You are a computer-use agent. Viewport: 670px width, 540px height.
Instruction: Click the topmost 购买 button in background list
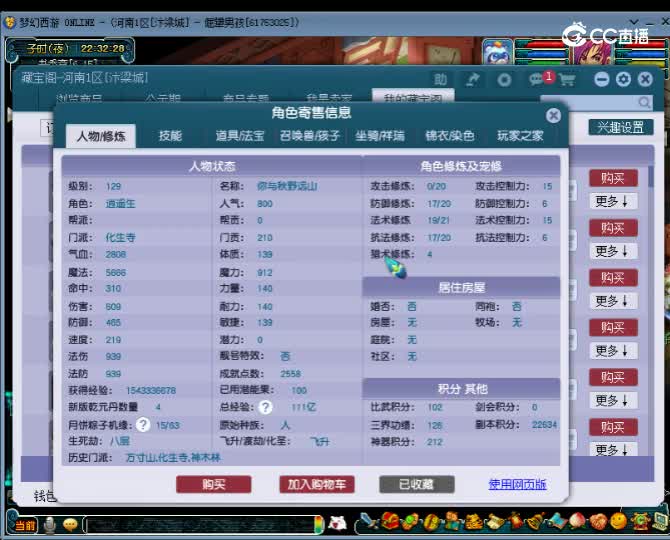coord(613,178)
